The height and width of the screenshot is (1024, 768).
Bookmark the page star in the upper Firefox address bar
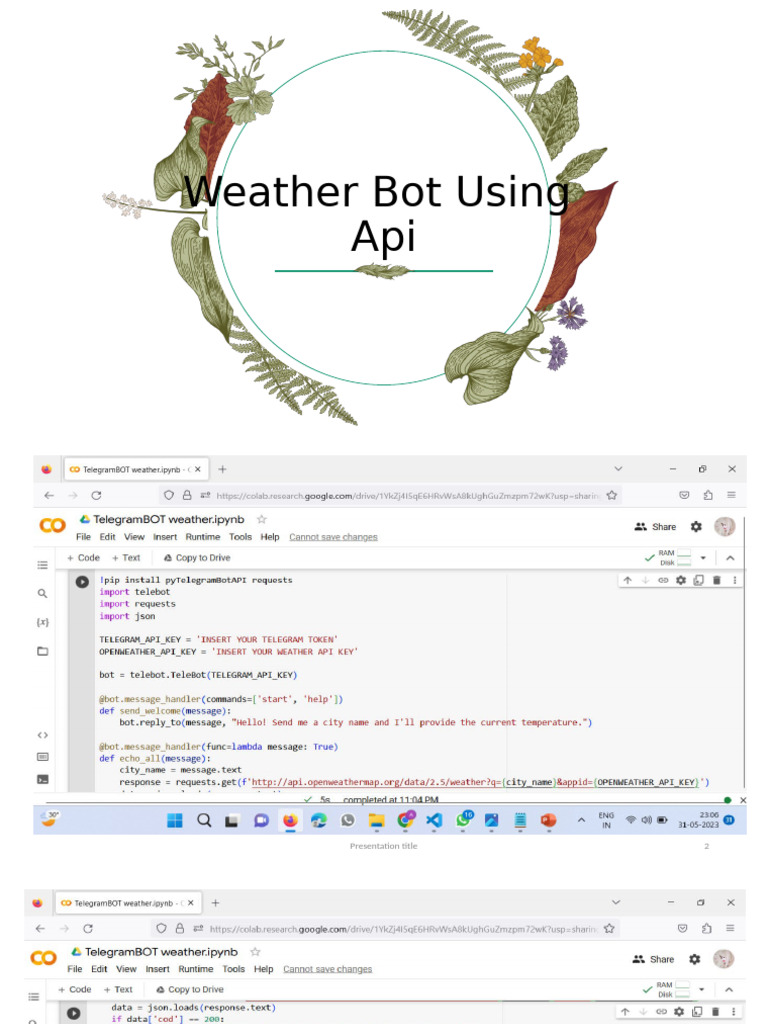612,496
